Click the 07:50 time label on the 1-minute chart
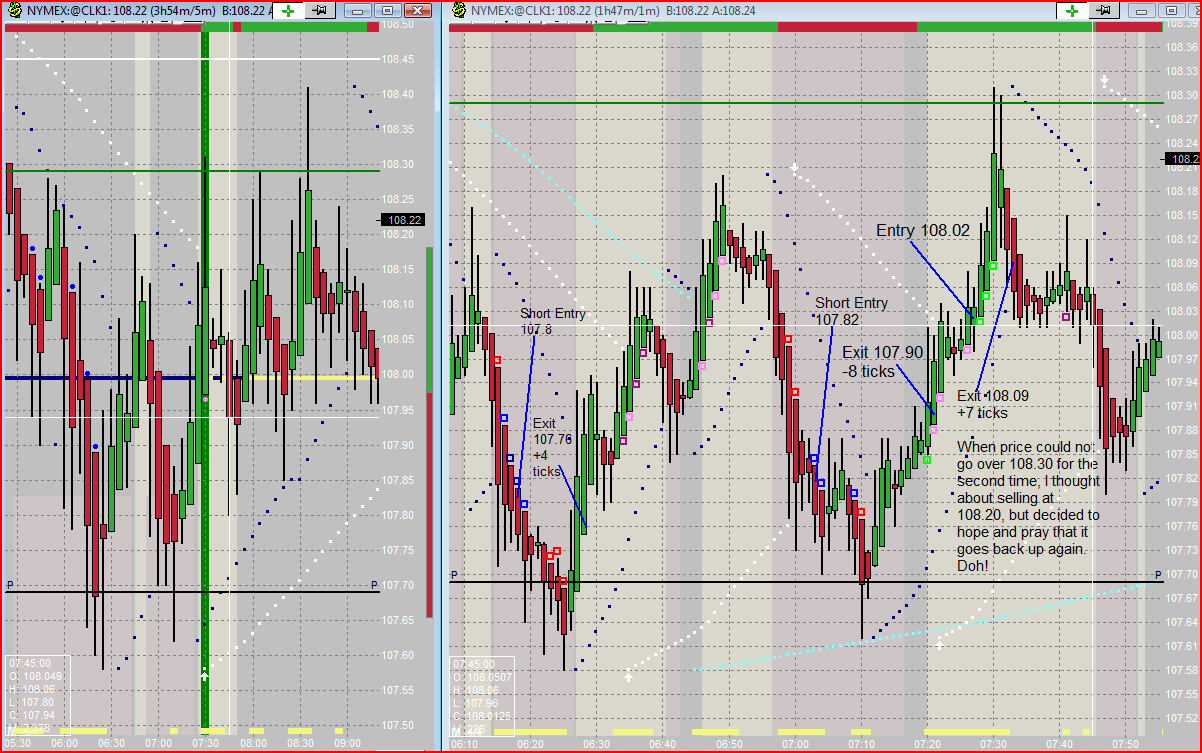 [x=1126, y=743]
